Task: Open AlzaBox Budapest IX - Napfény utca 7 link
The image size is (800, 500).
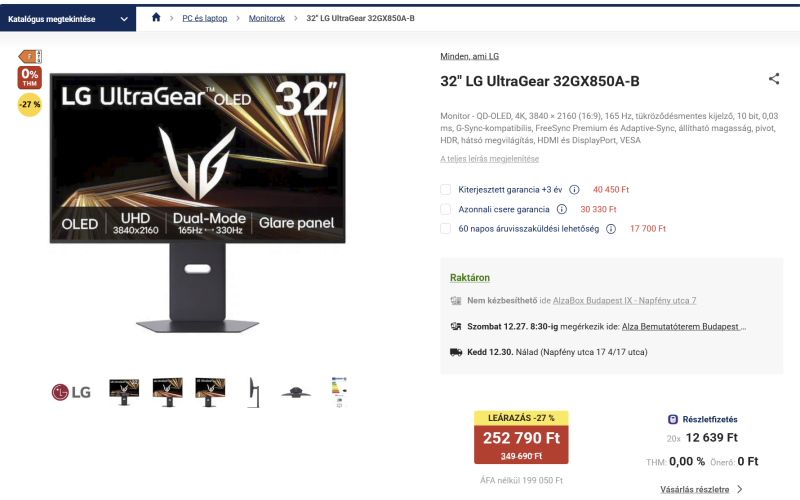Action: (624, 301)
